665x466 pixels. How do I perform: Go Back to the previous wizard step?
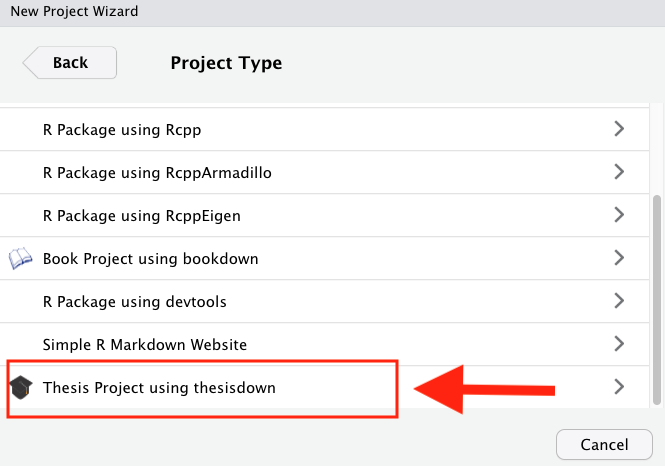70,63
